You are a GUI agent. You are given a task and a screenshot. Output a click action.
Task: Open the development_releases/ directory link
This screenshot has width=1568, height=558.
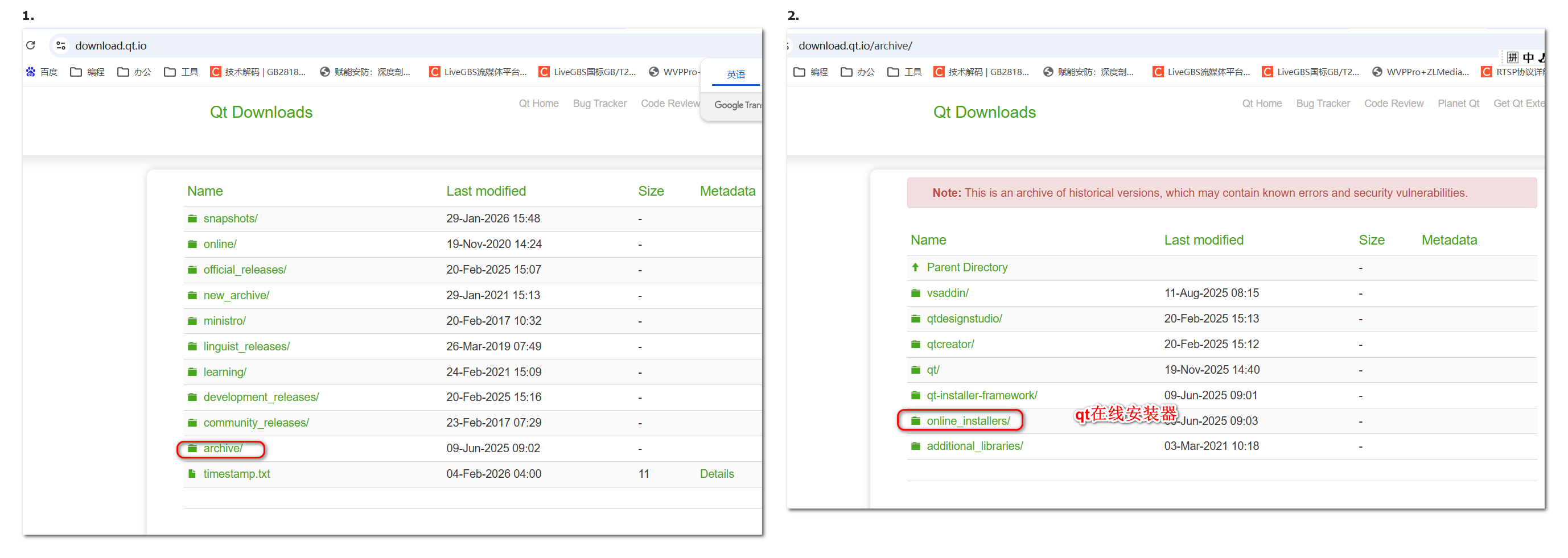point(261,397)
